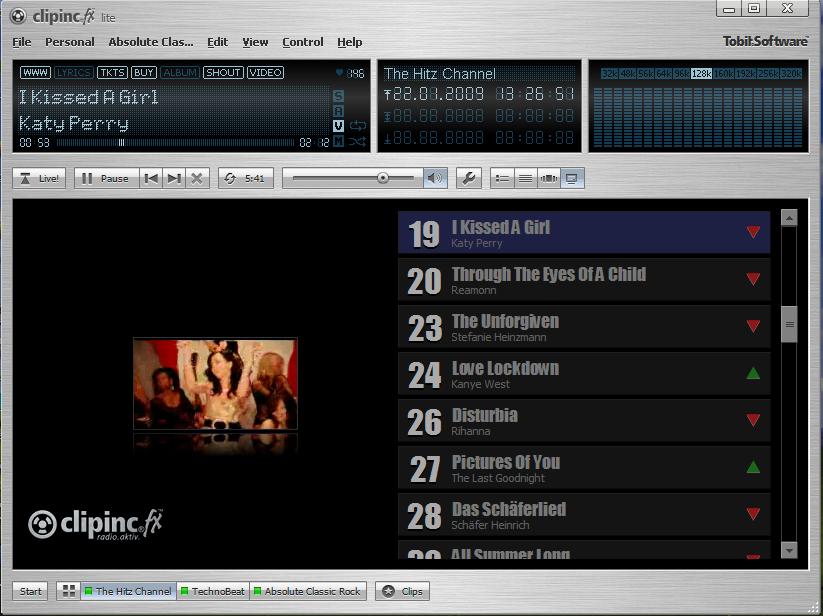Select chart entry 24 Love Lockdown
Image resolution: width=823 pixels, height=616 pixels.
pos(584,374)
